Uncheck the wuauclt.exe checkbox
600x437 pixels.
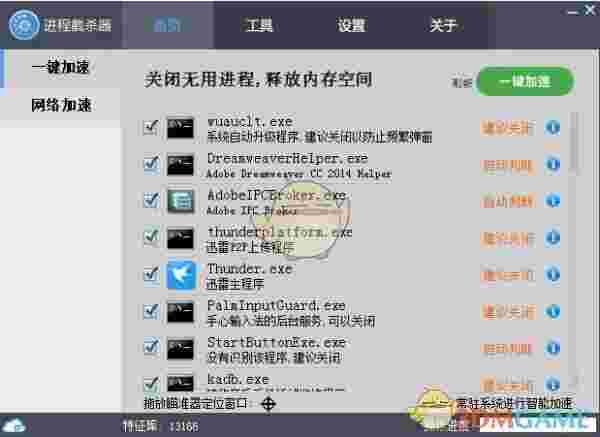click(x=151, y=128)
